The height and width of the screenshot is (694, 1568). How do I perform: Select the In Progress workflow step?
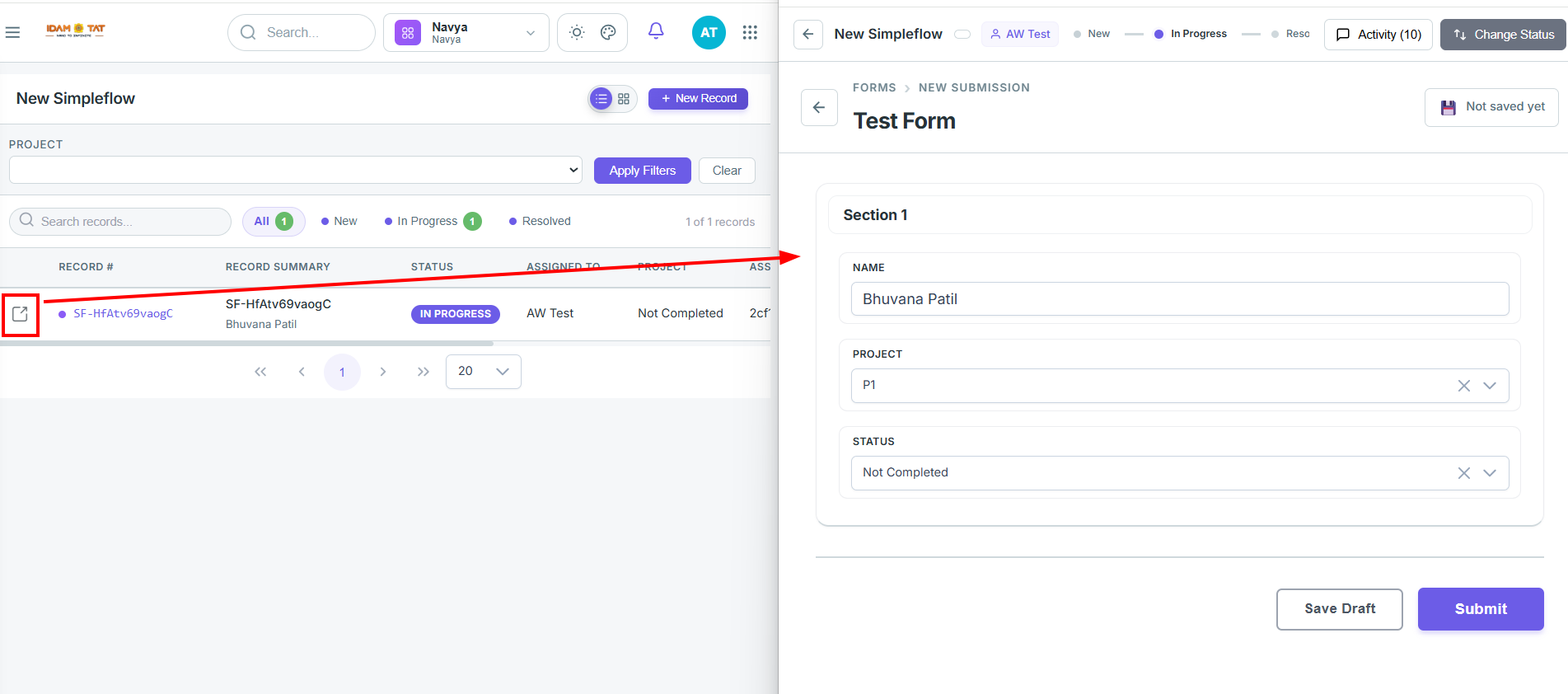(1191, 34)
